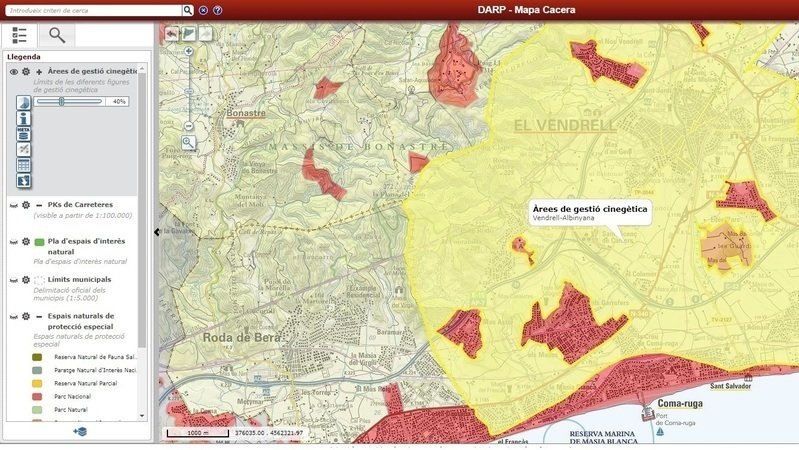Show the Límits municipals layer
Image resolution: width=799 pixels, height=450 pixels.
[14, 280]
